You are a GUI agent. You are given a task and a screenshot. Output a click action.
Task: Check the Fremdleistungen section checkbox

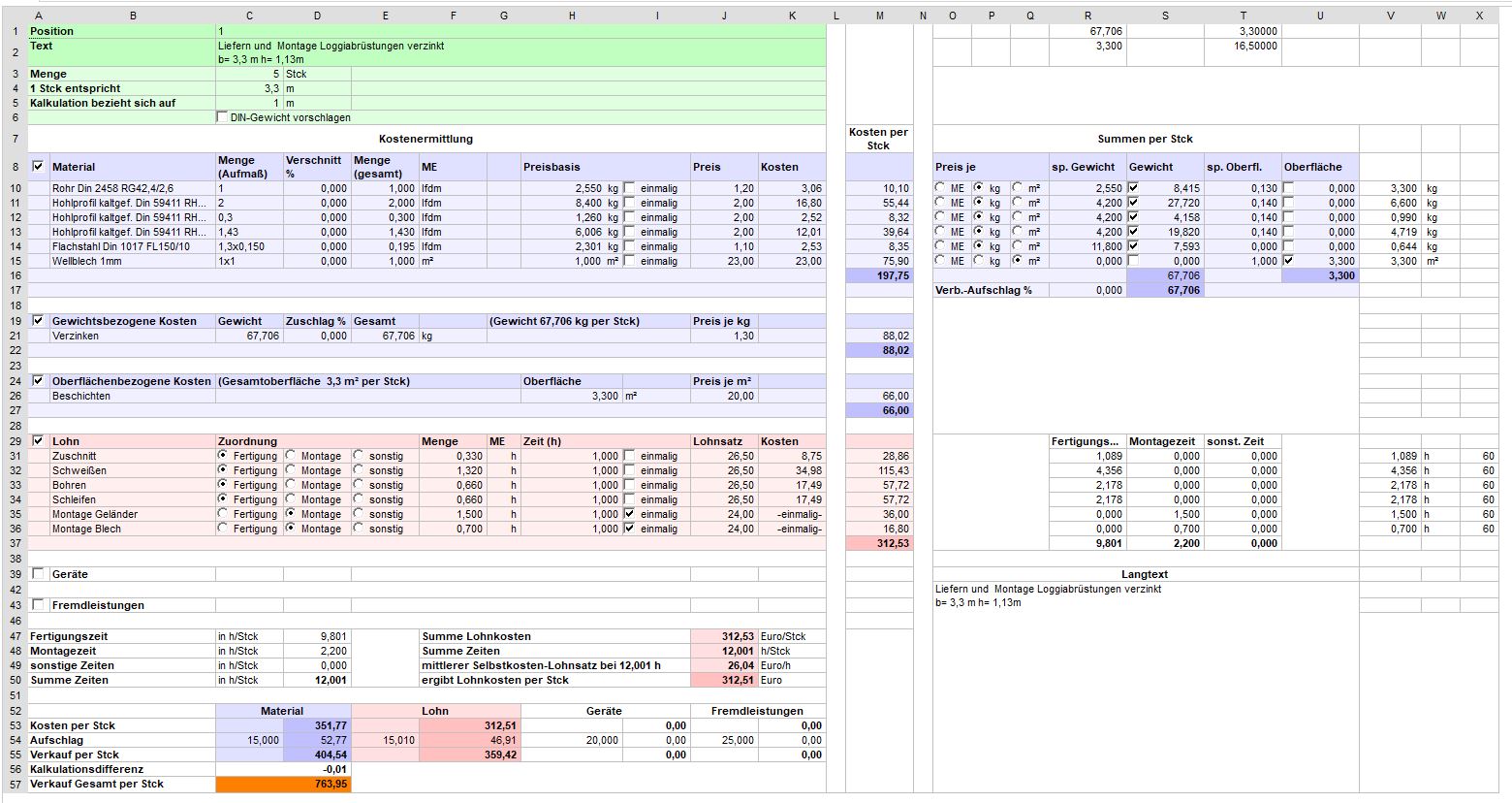pyautogui.click(x=39, y=605)
